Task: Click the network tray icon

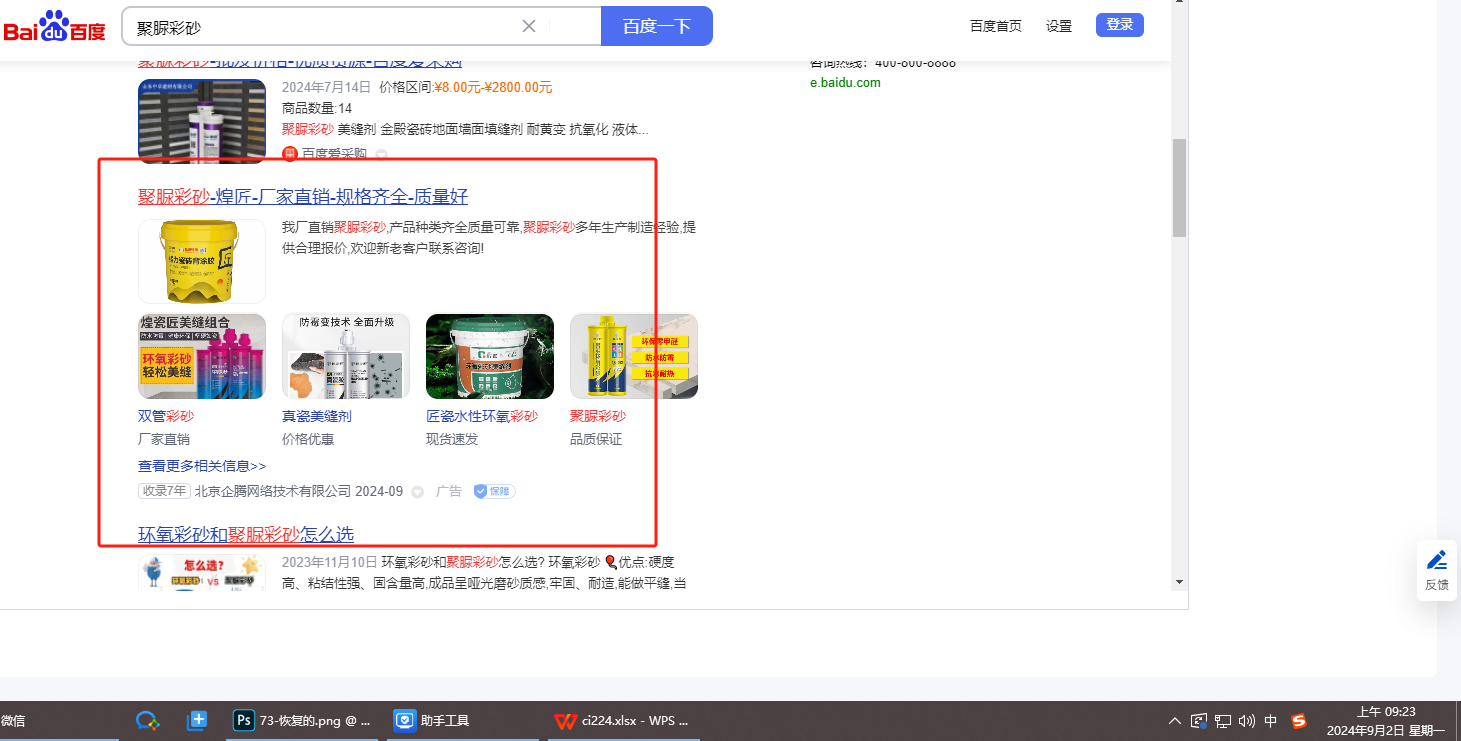Action: (1223, 720)
